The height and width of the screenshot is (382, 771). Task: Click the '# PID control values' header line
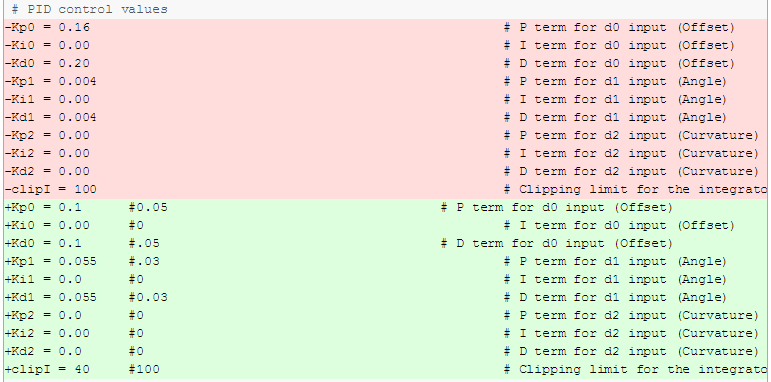pyautogui.click(x=386, y=9)
